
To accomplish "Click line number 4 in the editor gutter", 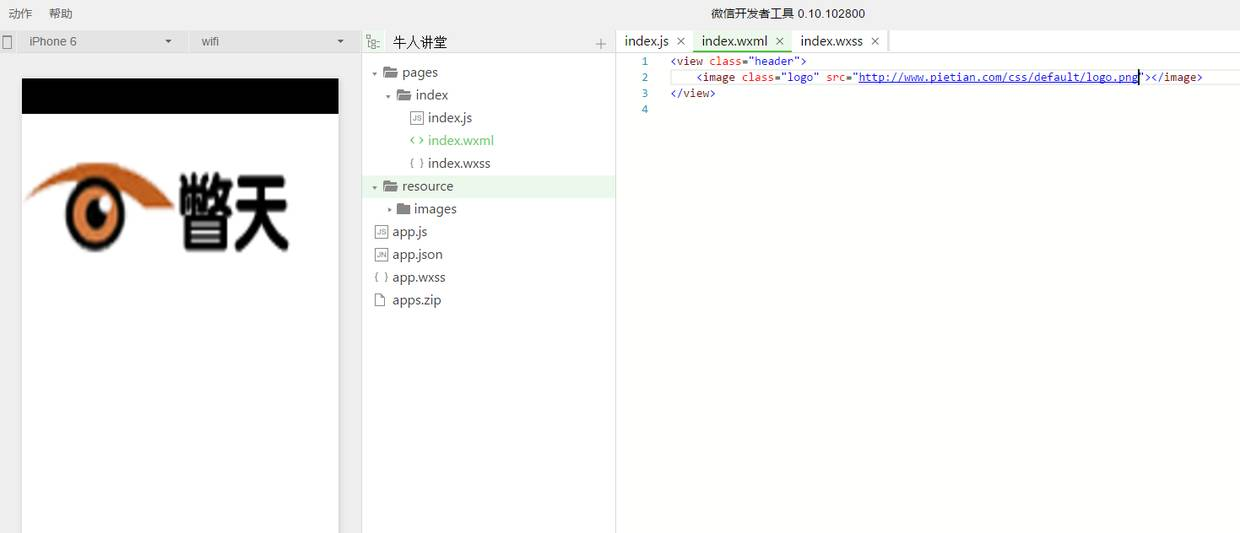I will point(645,109).
